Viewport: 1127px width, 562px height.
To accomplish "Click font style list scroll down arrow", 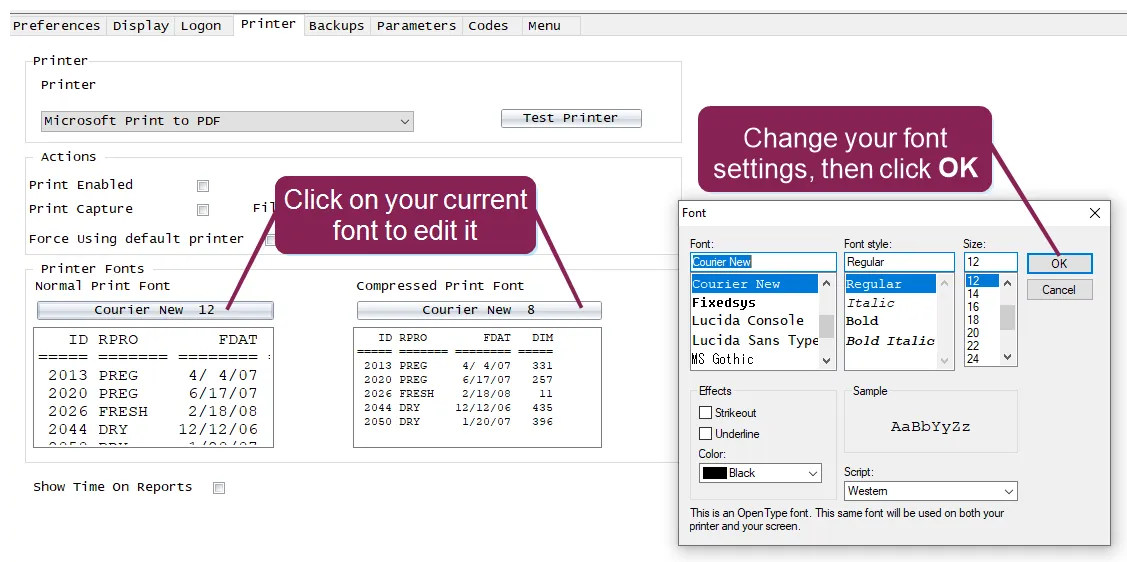I will click(x=944, y=360).
